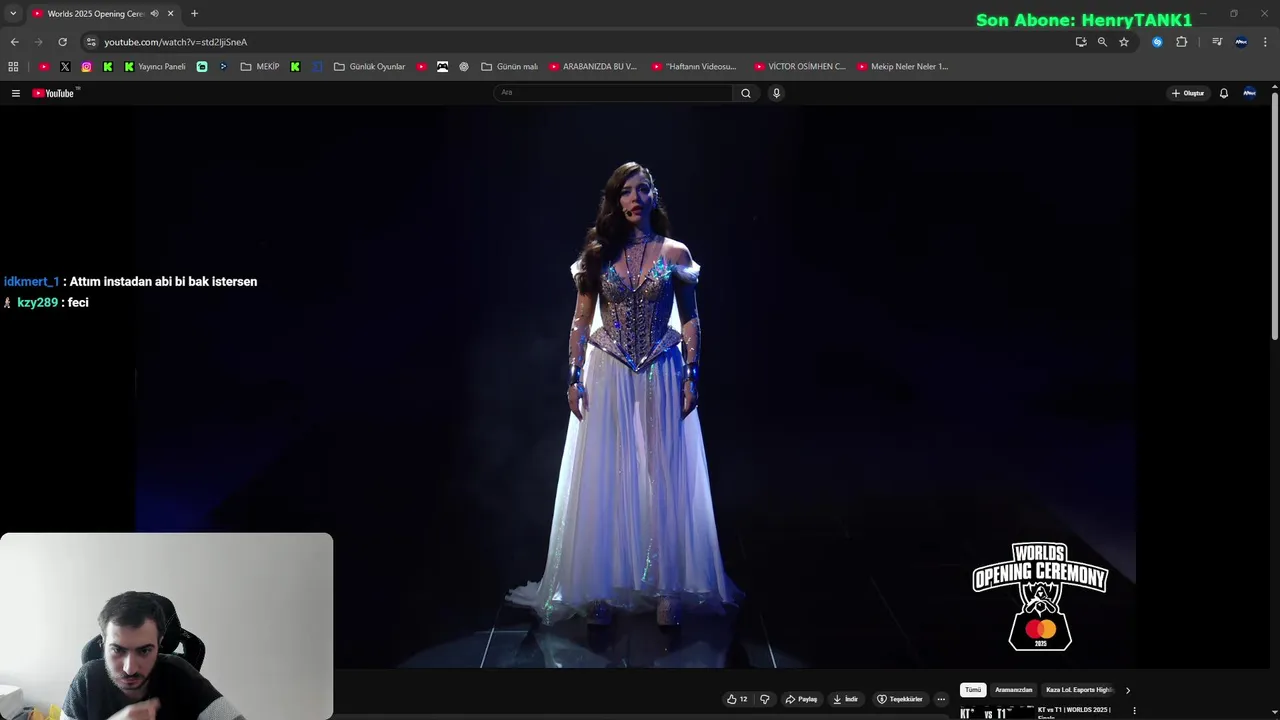The height and width of the screenshot is (720, 1280).
Task: Show more filter chips with right chevron
Action: coord(1127,690)
